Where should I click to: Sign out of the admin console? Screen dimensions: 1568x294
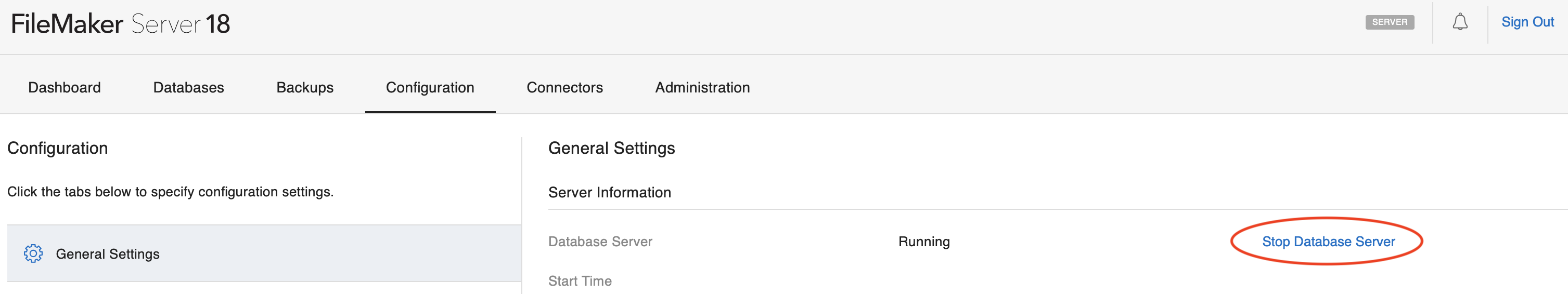[1527, 22]
